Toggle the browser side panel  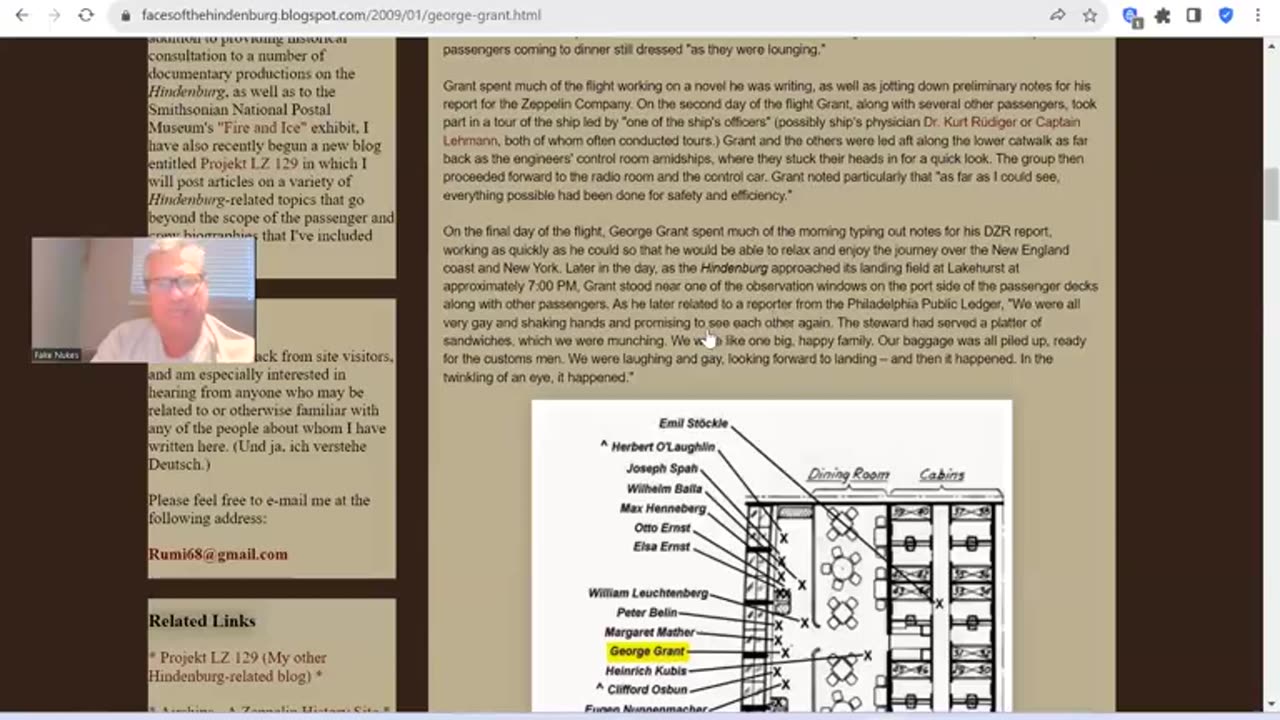[x=1194, y=15]
